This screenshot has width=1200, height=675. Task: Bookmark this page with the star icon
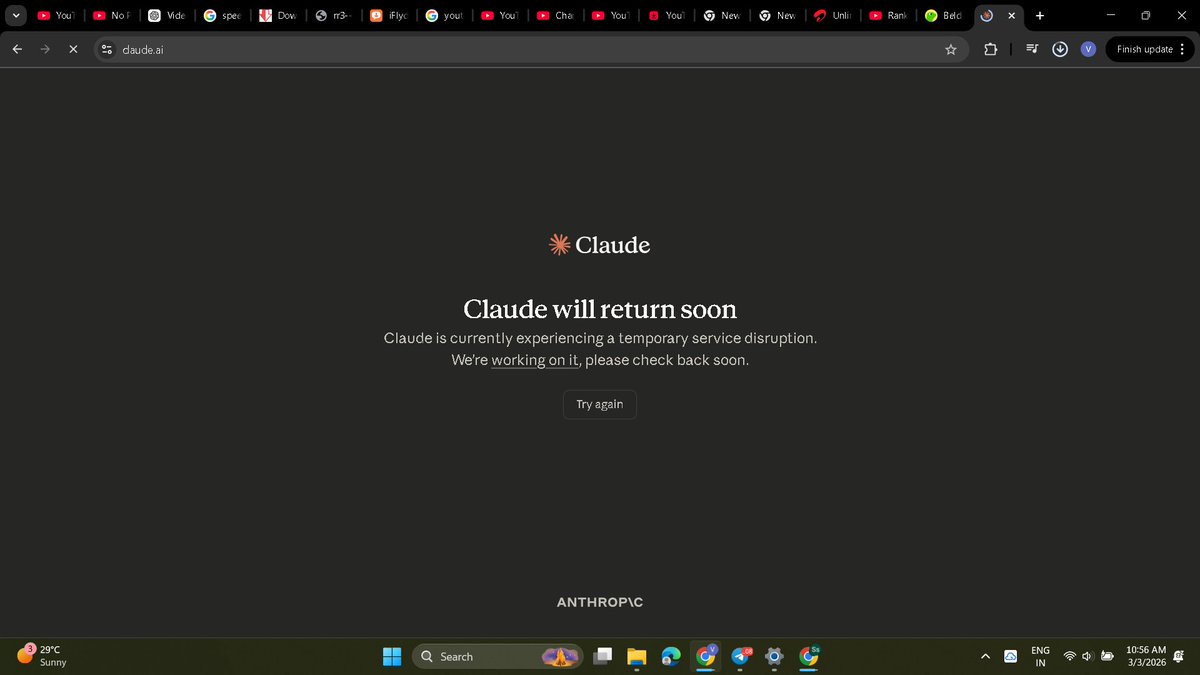click(950, 49)
